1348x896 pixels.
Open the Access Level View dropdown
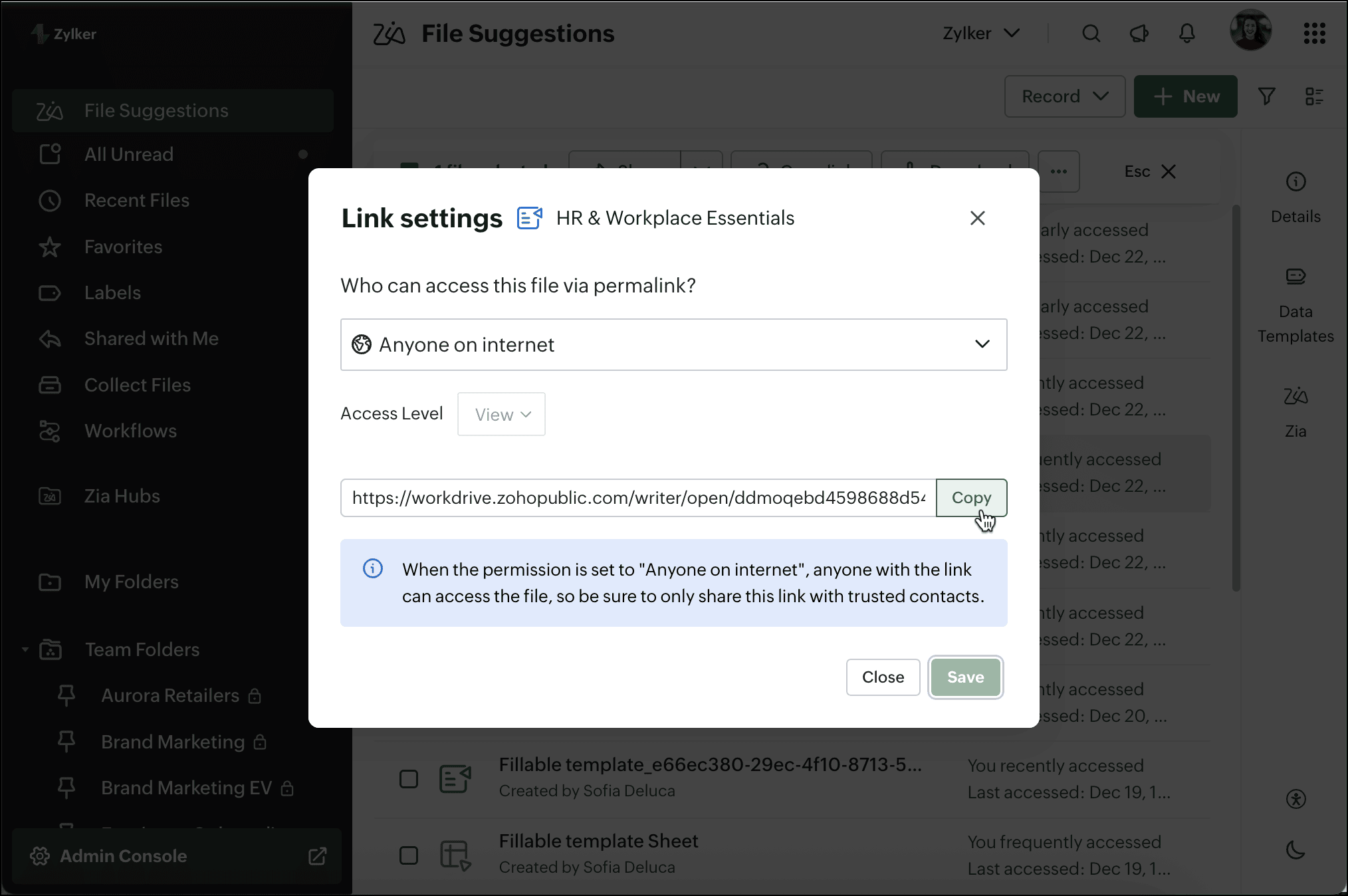tap(501, 414)
